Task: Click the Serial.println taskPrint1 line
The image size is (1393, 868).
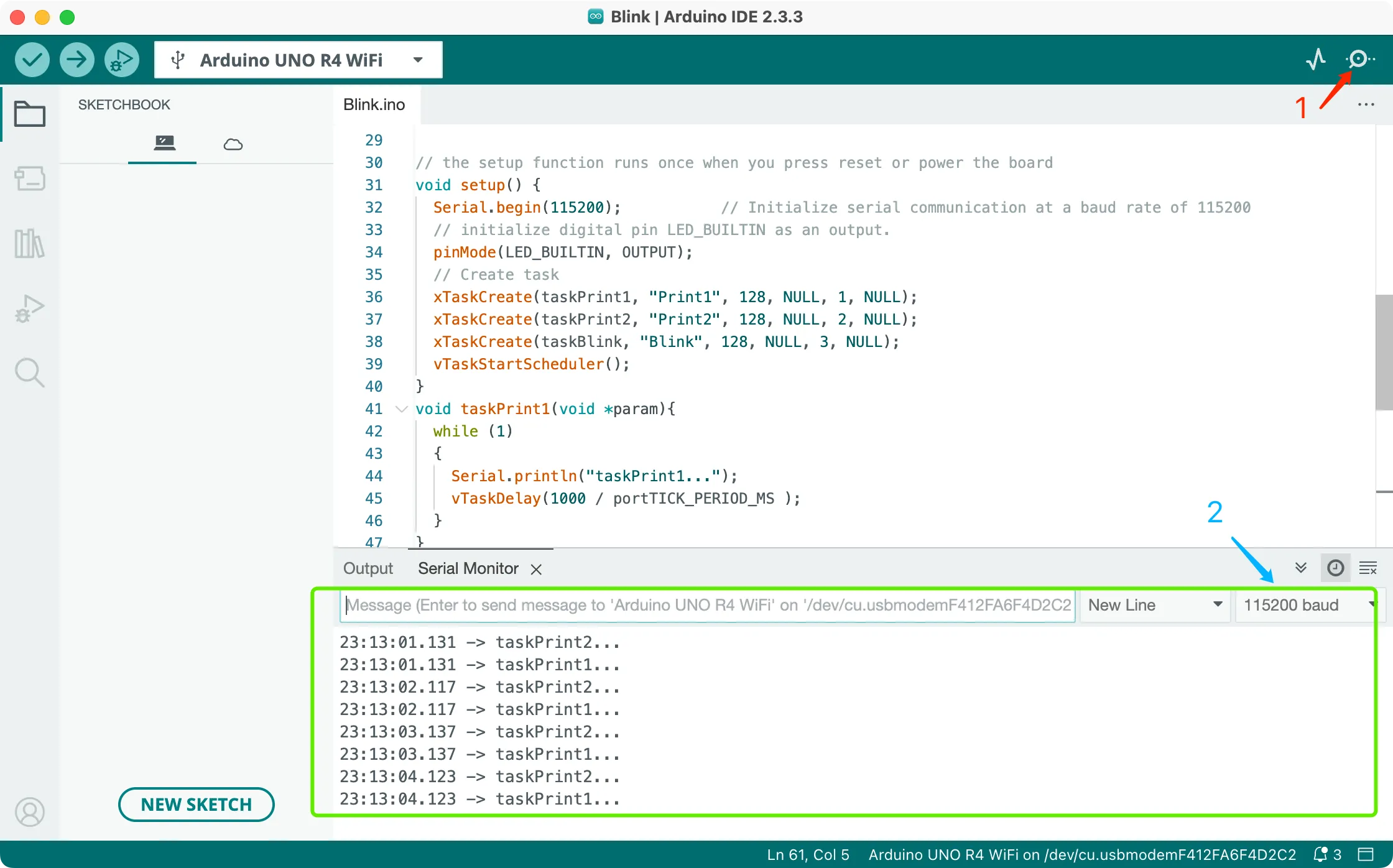Action: tap(594, 476)
